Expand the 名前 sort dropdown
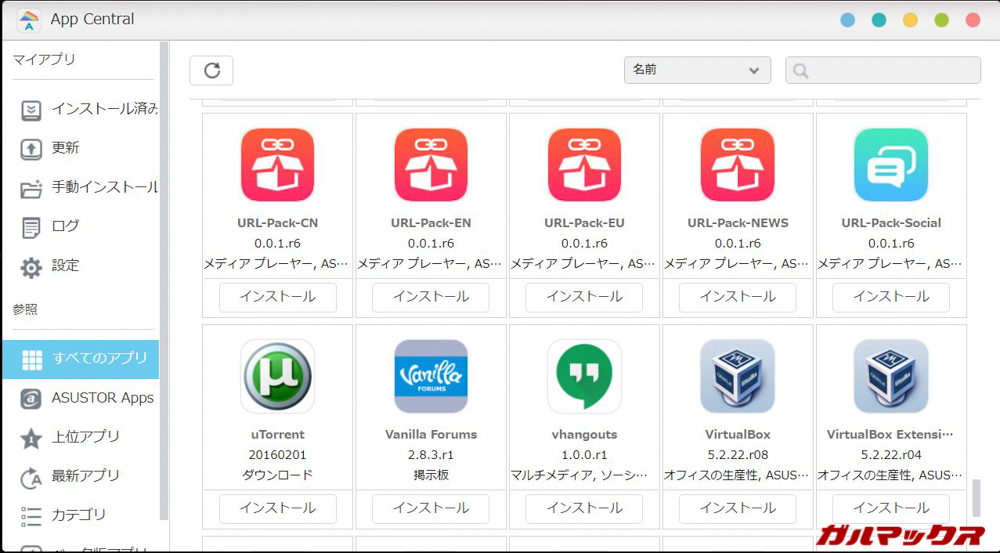 click(x=697, y=70)
